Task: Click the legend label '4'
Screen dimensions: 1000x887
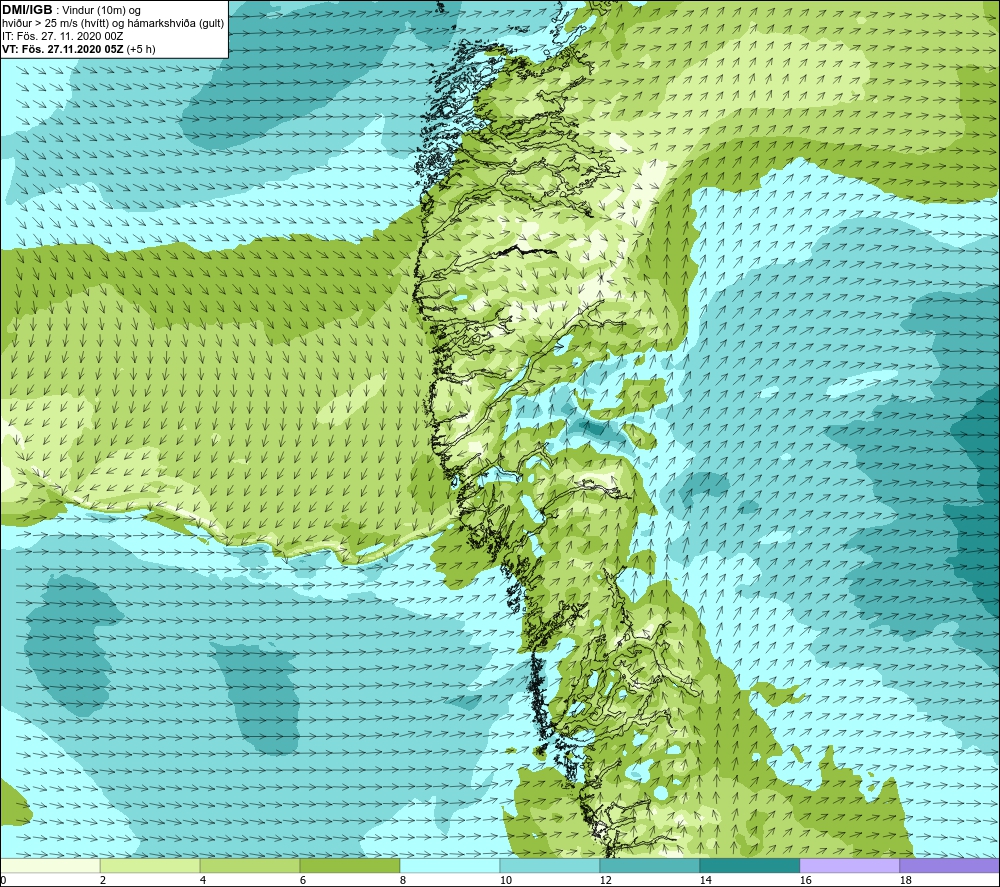Action: tap(203, 880)
